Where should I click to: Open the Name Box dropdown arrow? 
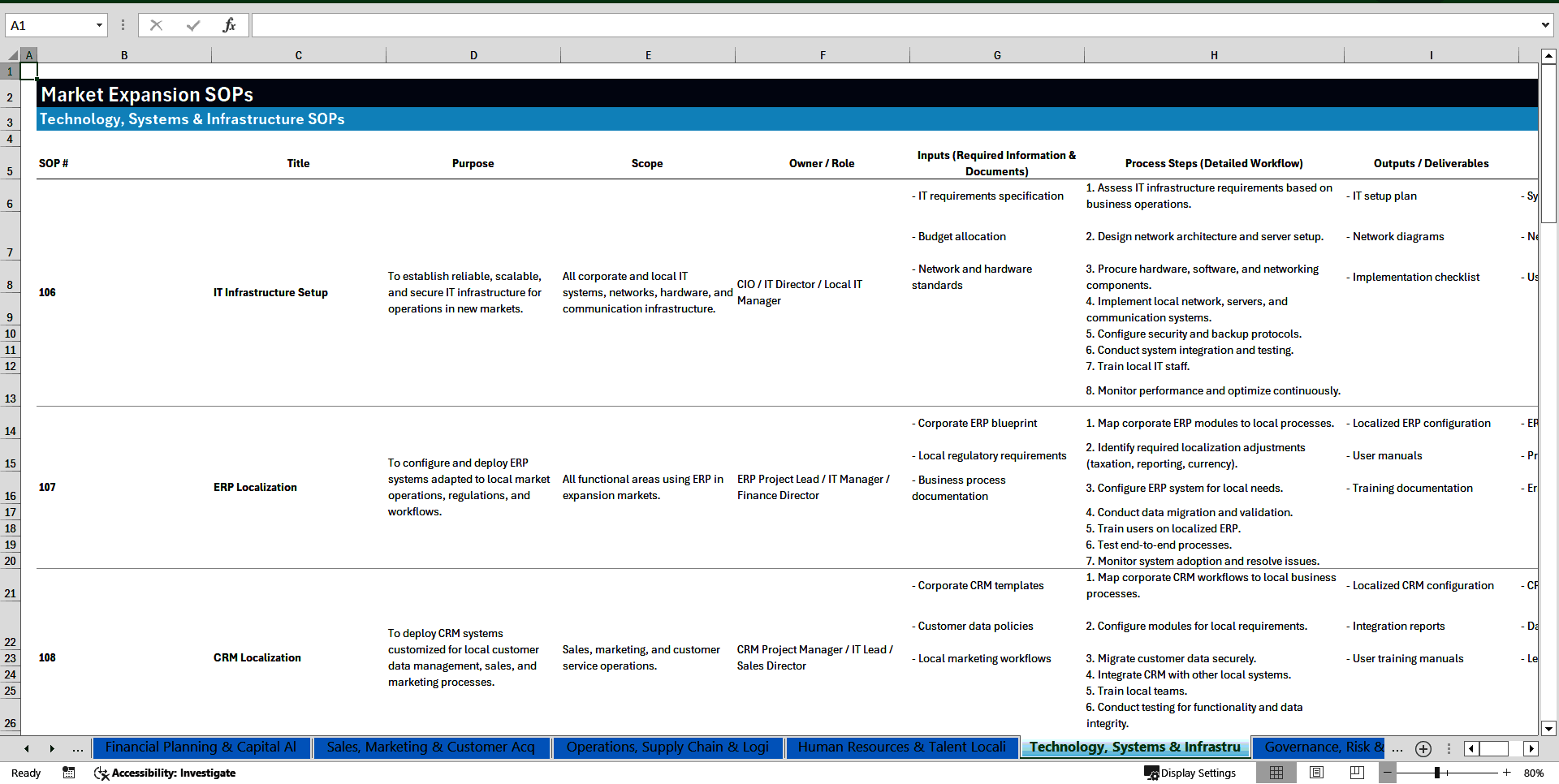click(x=99, y=25)
